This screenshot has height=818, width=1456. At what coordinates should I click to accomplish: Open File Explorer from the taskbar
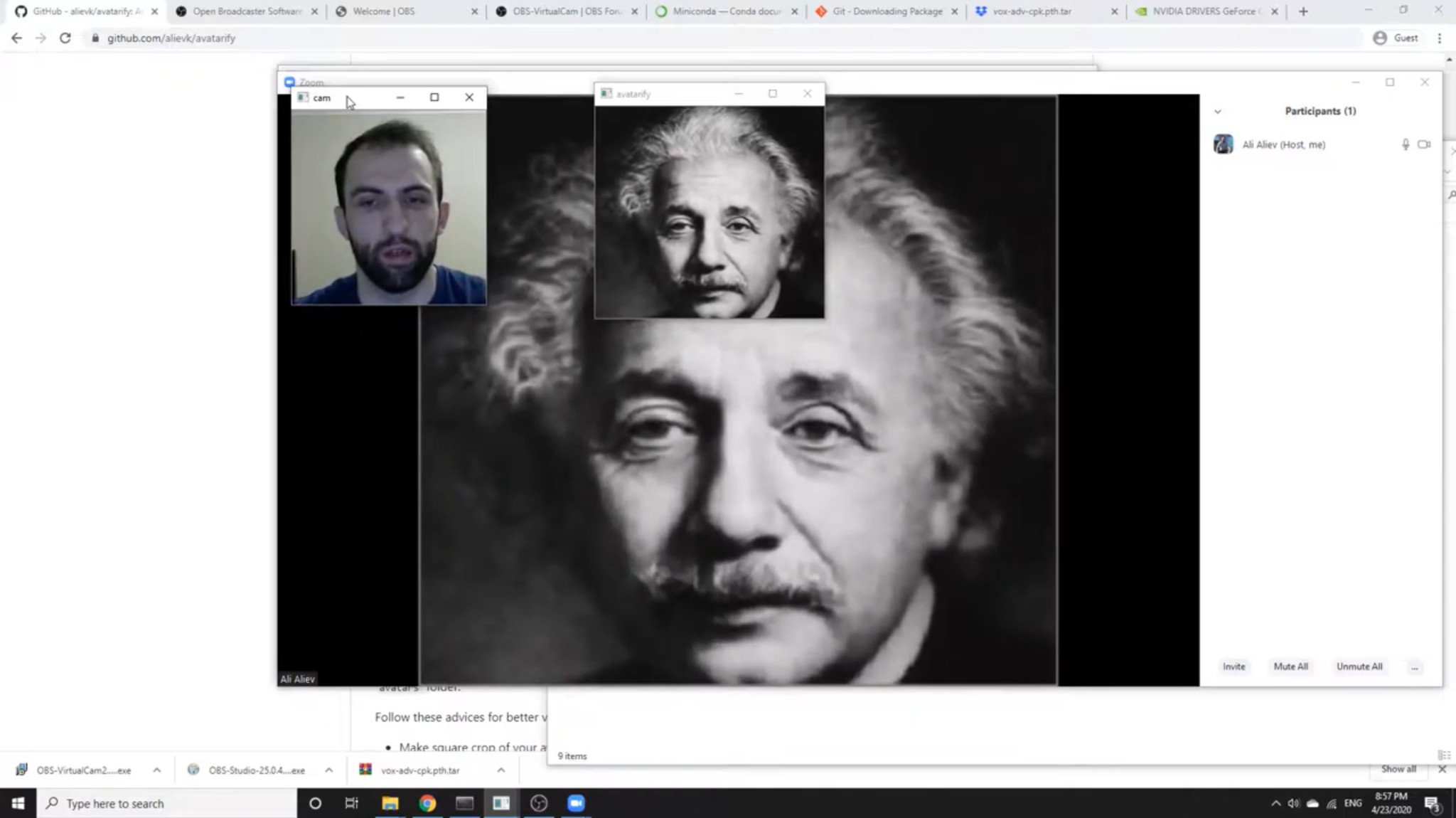(x=390, y=803)
